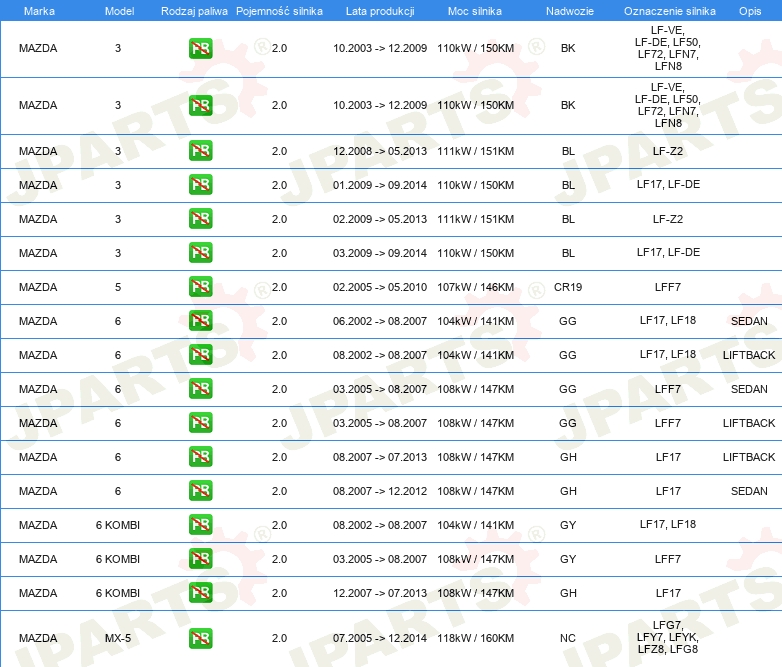Click the CR19 body code cell
The height and width of the screenshot is (667, 782).
[x=568, y=287]
